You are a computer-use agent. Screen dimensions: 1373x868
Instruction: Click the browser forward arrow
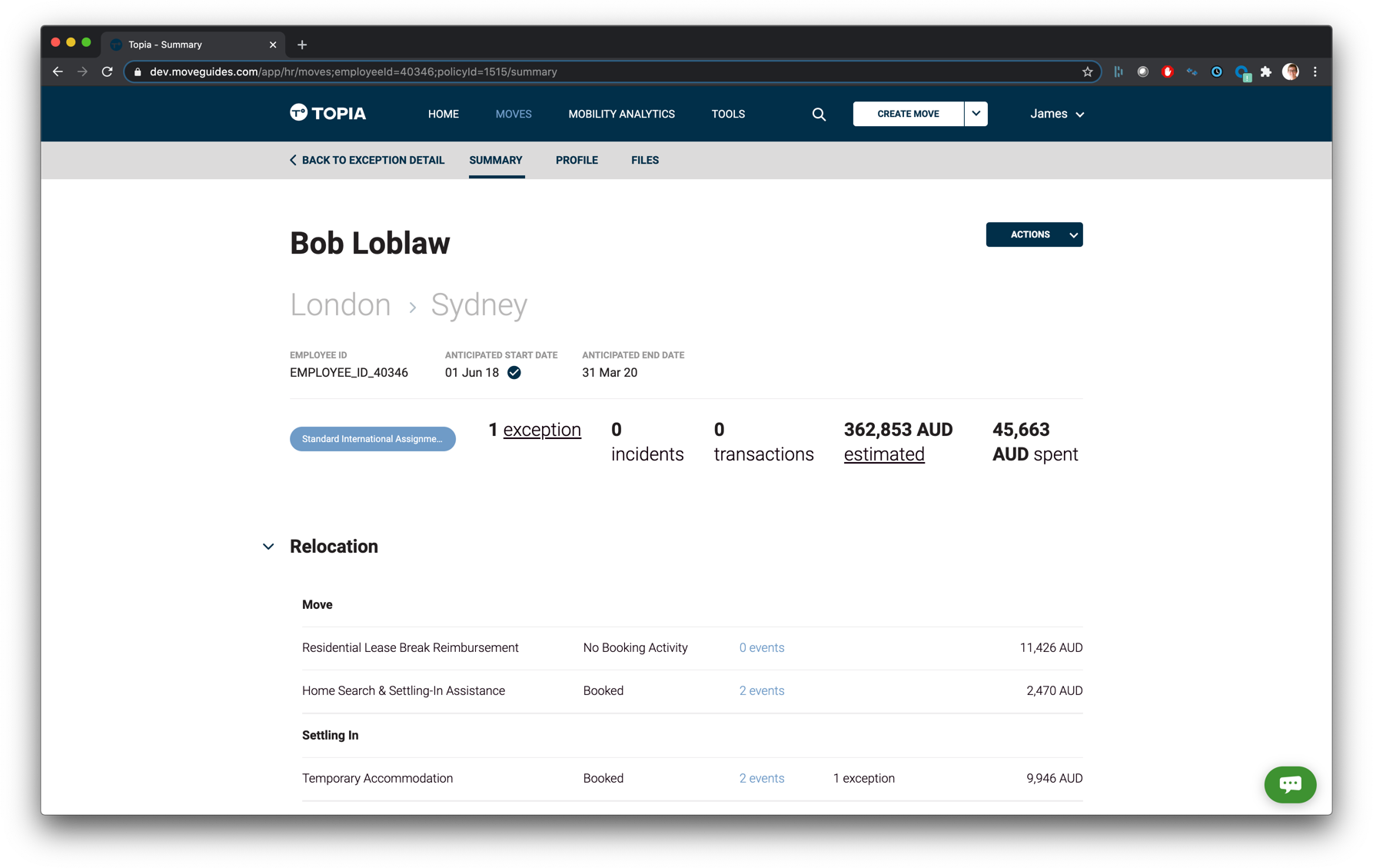coord(82,72)
